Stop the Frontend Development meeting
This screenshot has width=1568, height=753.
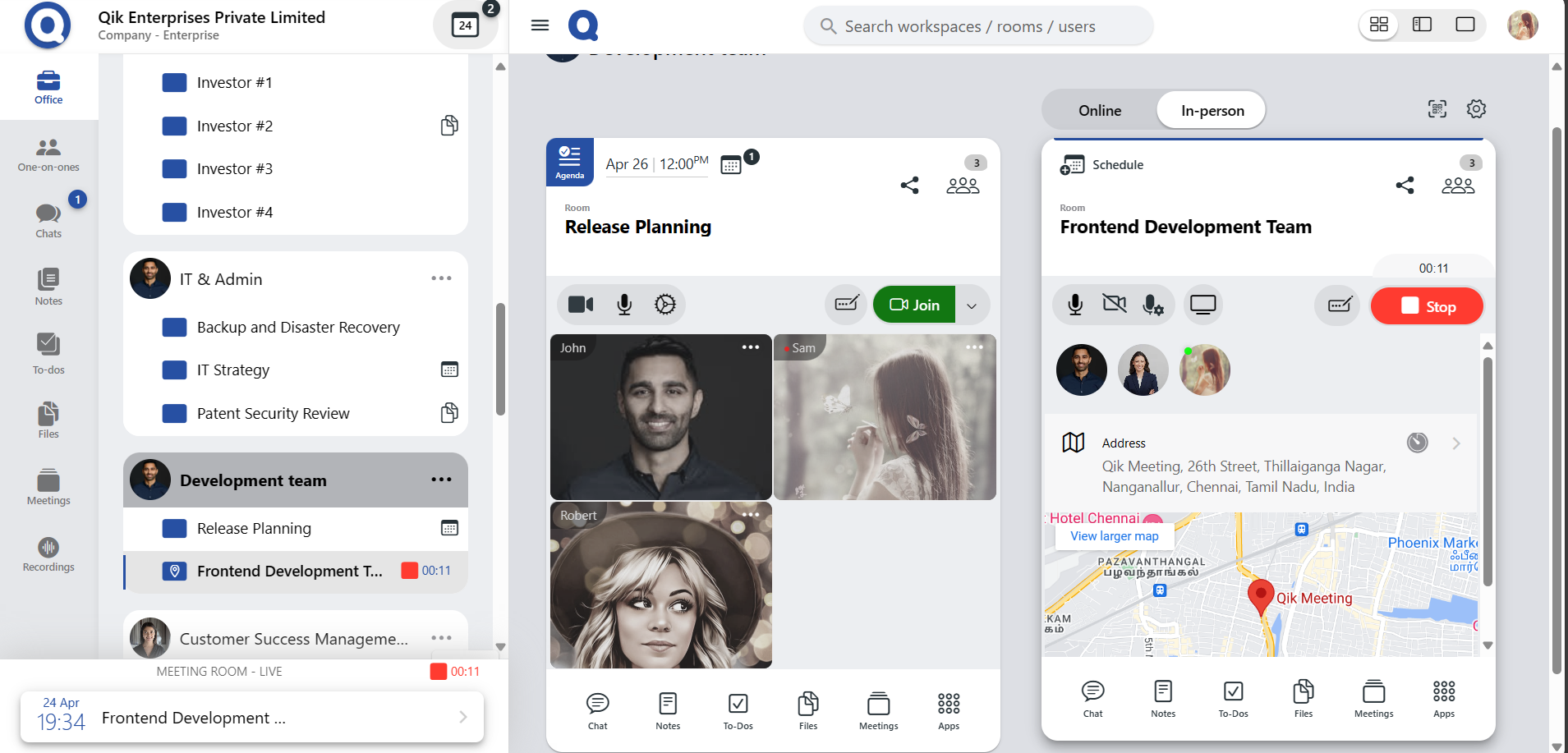[x=1427, y=306]
